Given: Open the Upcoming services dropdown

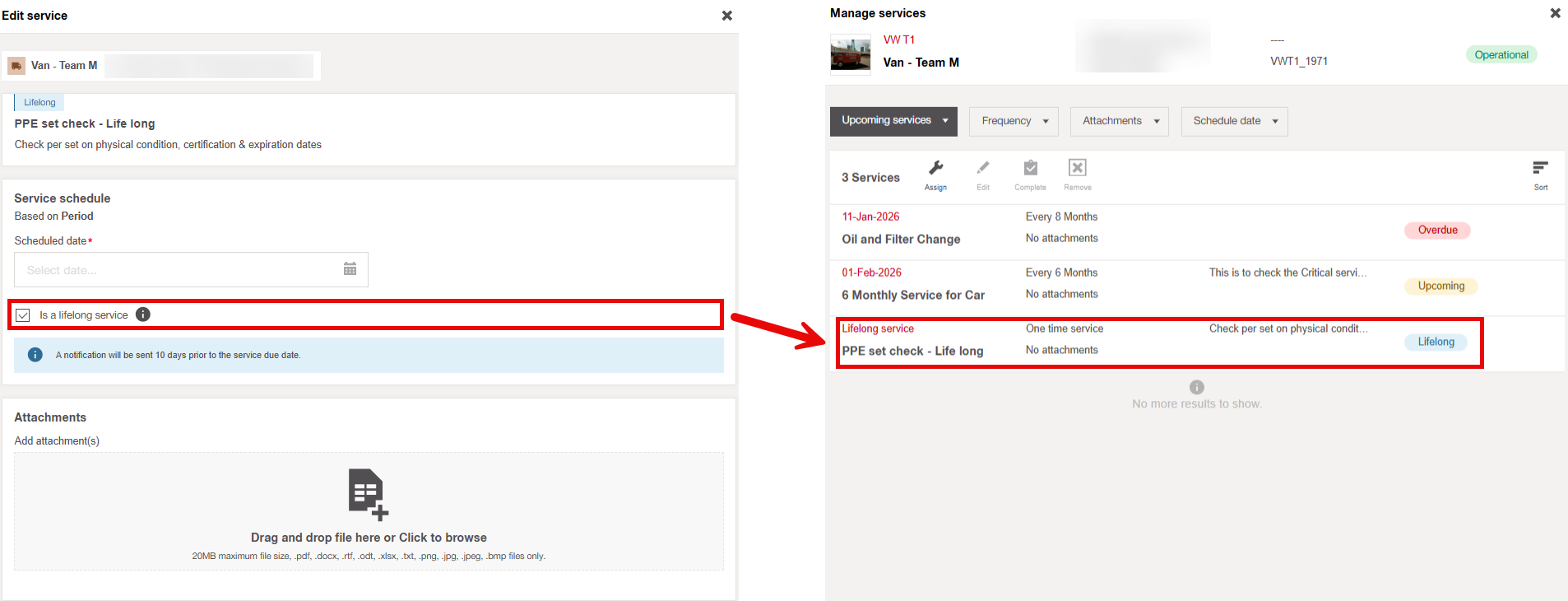Looking at the screenshot, I should tap(893, 121).
